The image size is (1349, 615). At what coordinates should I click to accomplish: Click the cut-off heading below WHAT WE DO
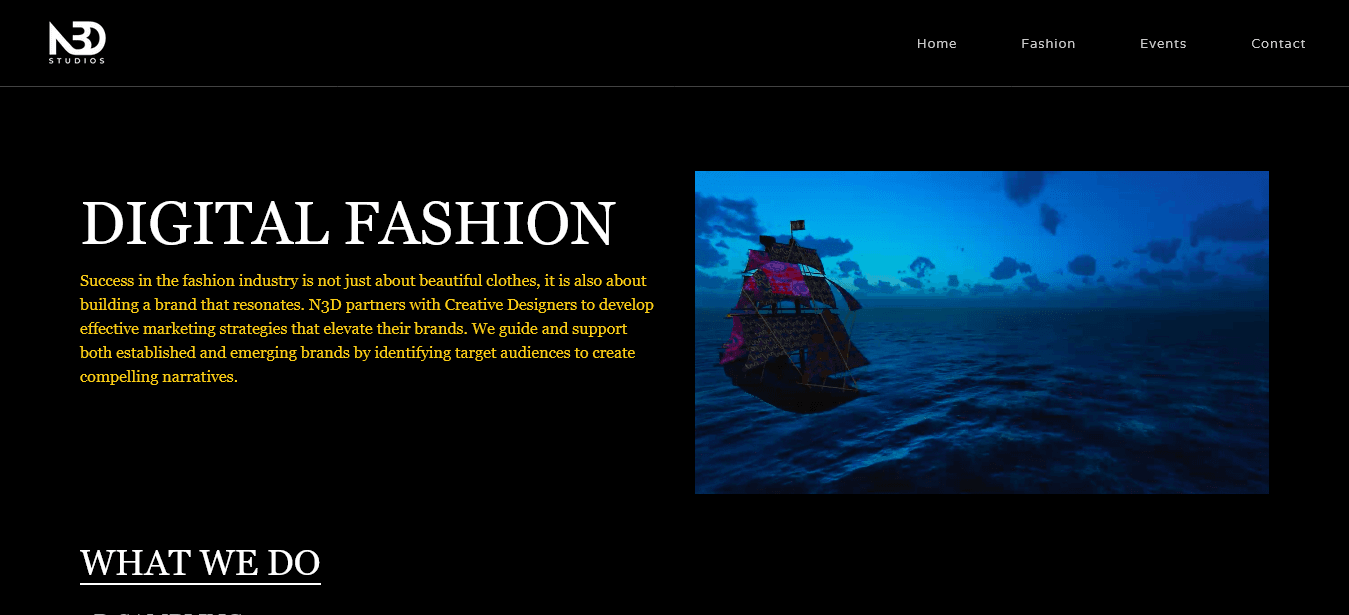click(x=165, y=612)
